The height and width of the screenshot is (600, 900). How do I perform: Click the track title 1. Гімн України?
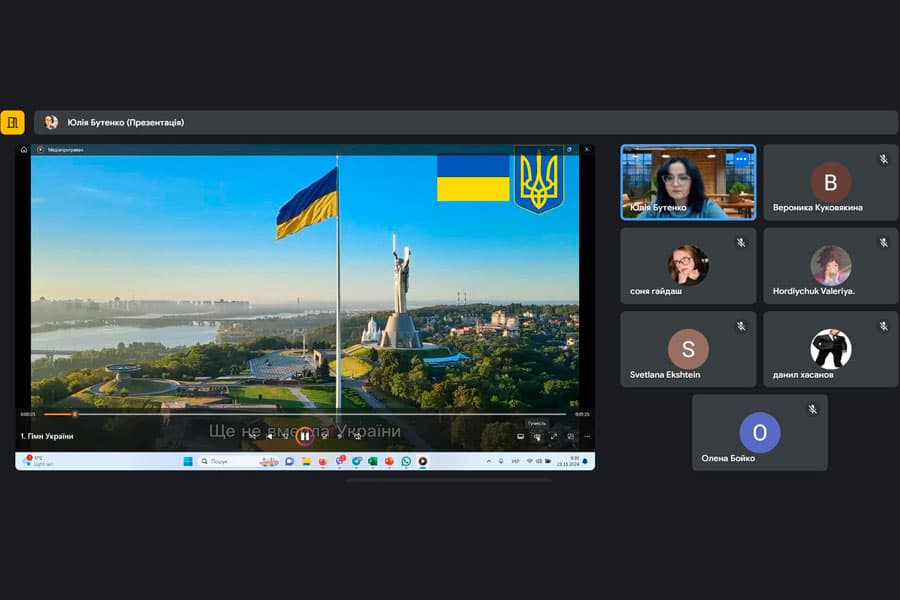point(47,436)
